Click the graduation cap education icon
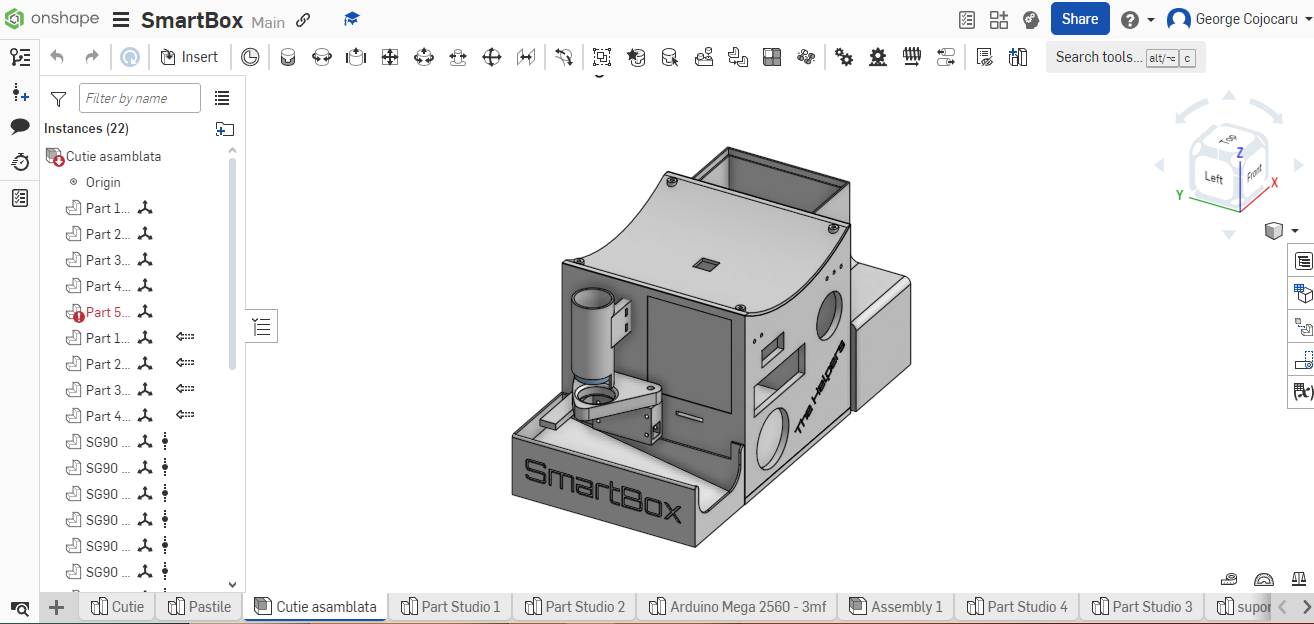The image size is (1314, 624). 352,20
